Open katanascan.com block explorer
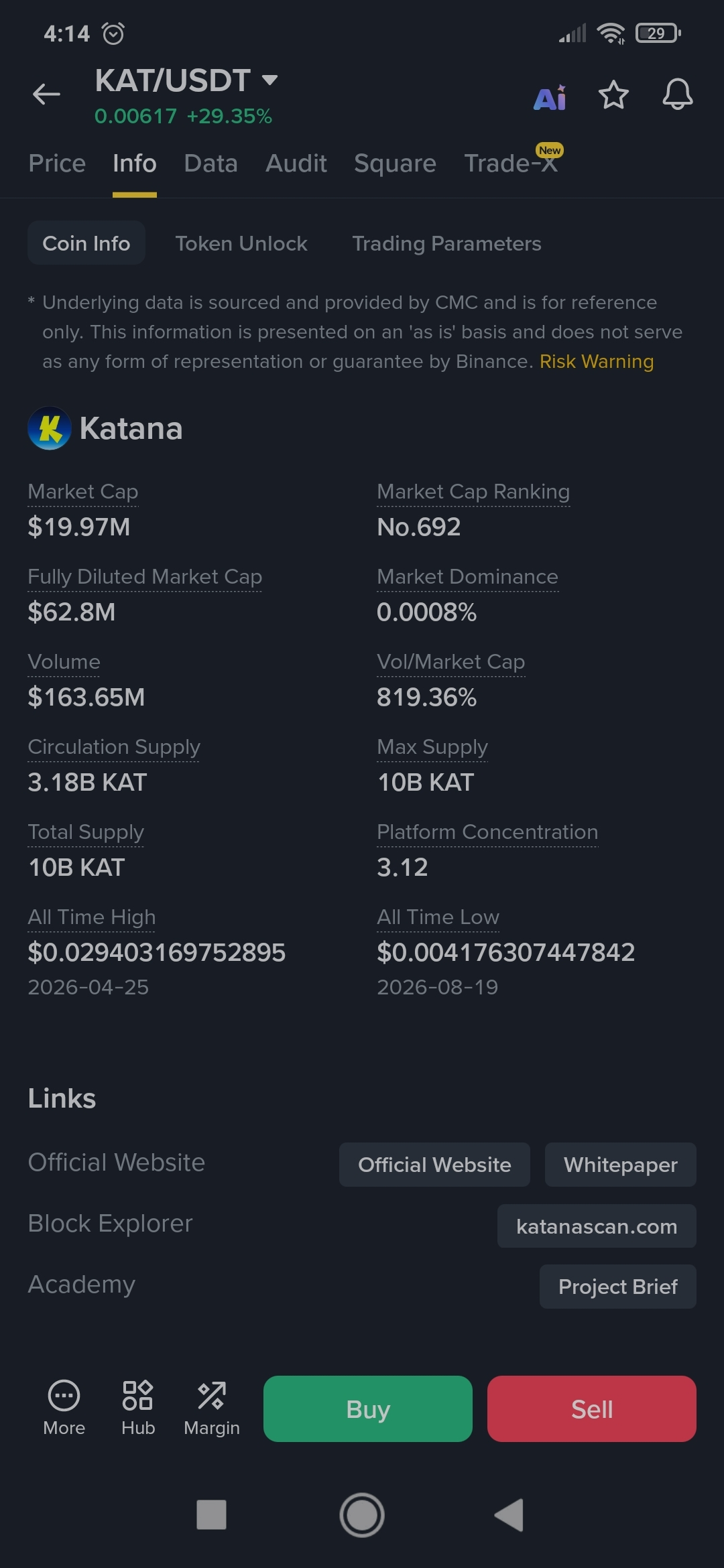This screenshot has width=724, height=1568. click(597, 1226)
